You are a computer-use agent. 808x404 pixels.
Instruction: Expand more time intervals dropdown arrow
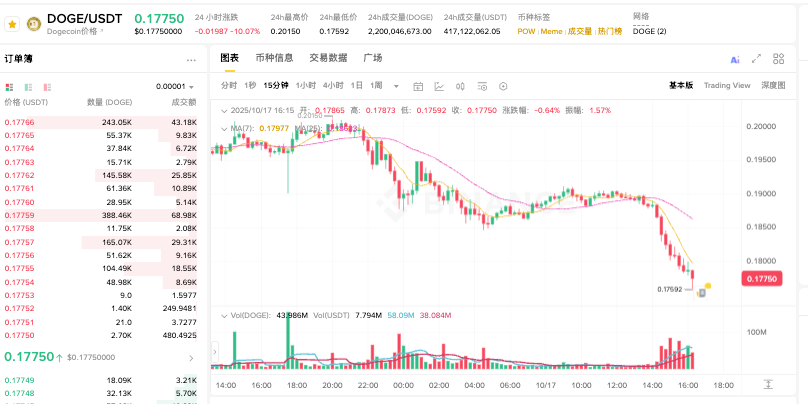396,87
